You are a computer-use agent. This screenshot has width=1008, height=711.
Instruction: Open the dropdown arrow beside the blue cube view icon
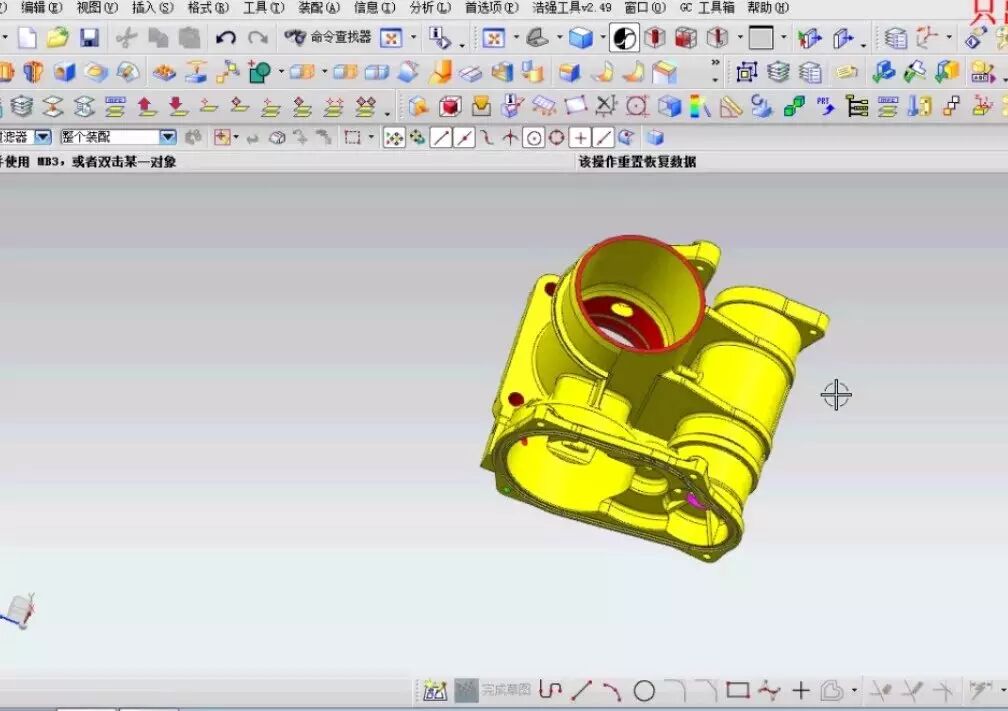(603, 38)
